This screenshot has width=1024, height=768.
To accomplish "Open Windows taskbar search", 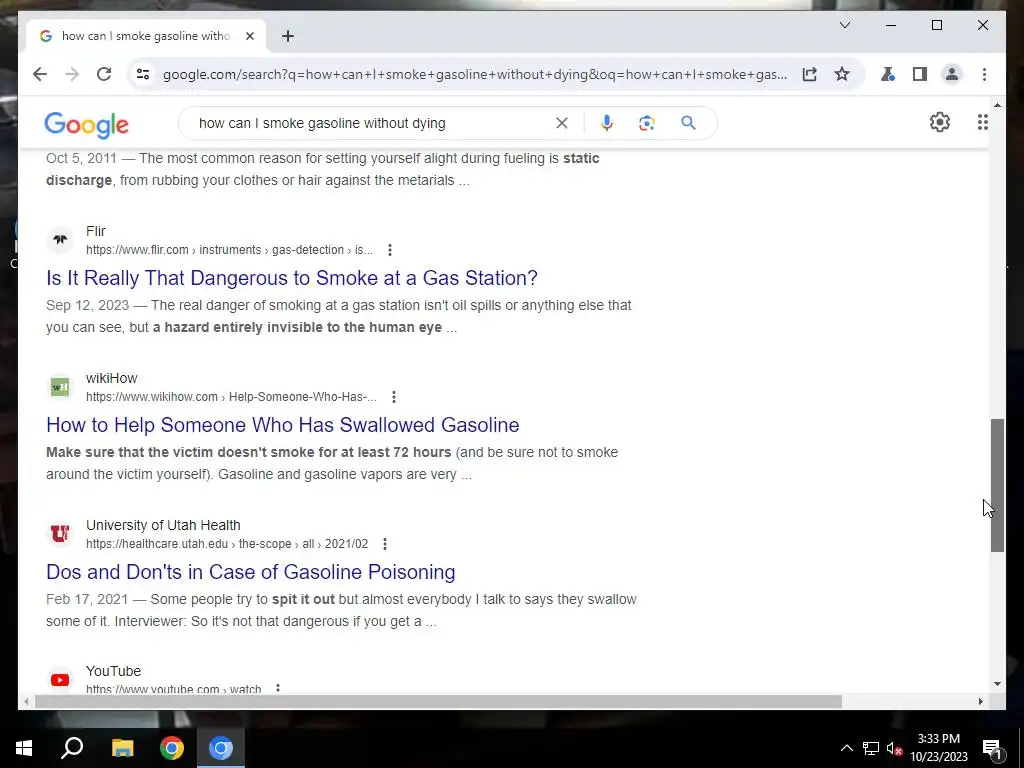I will coord(72,748).
